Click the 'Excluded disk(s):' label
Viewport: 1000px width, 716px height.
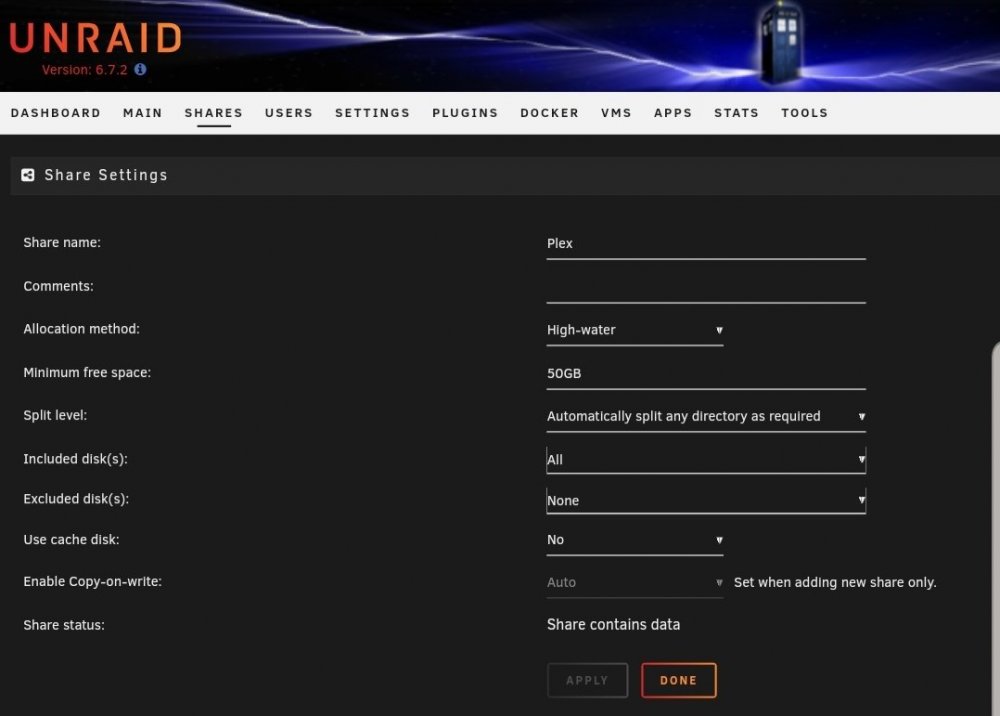coord(76,499)
